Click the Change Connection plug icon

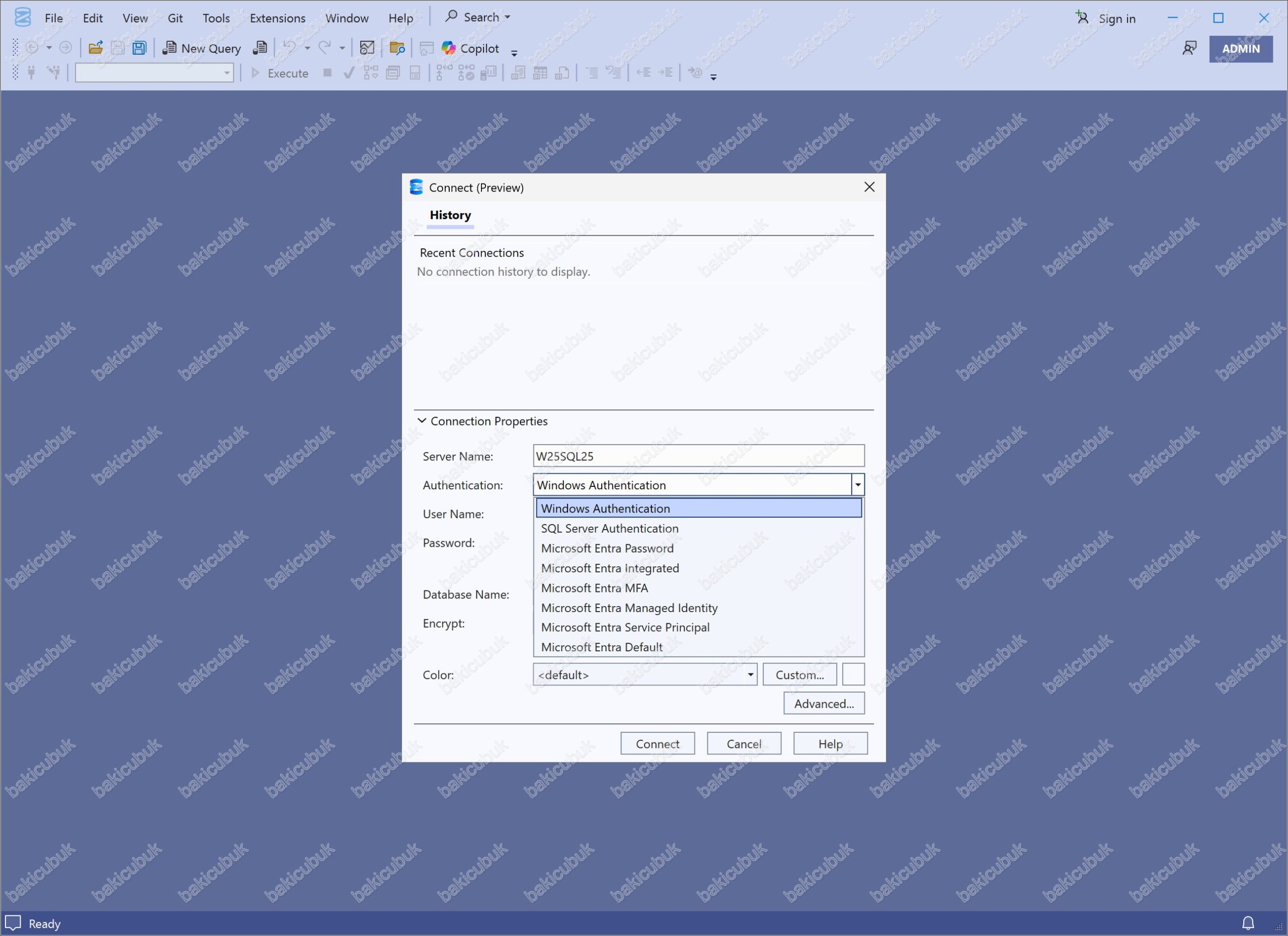tap(53, 72)
